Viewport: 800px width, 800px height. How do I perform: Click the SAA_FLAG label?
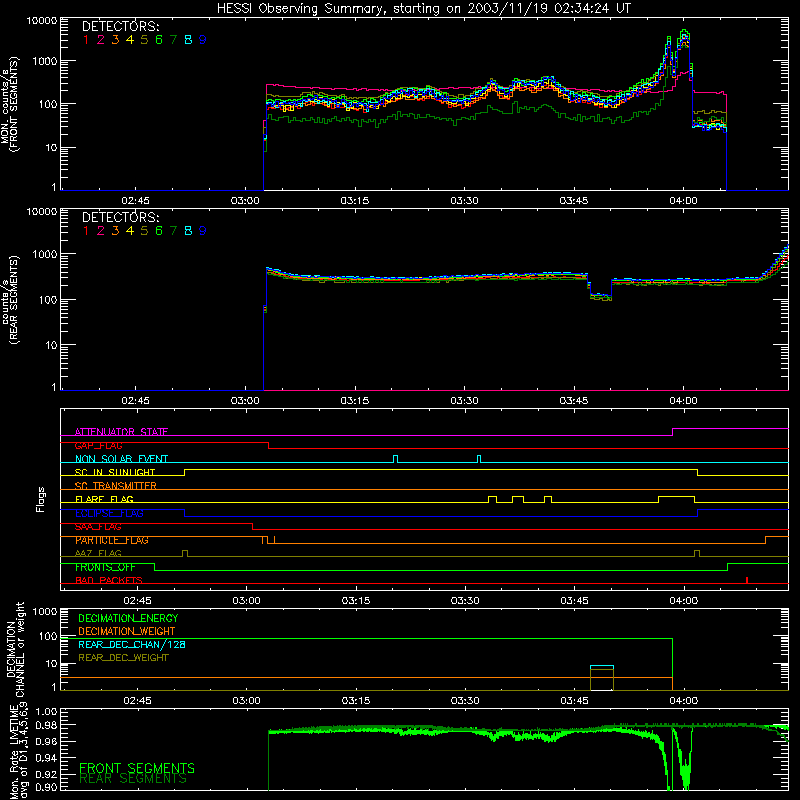98,527
